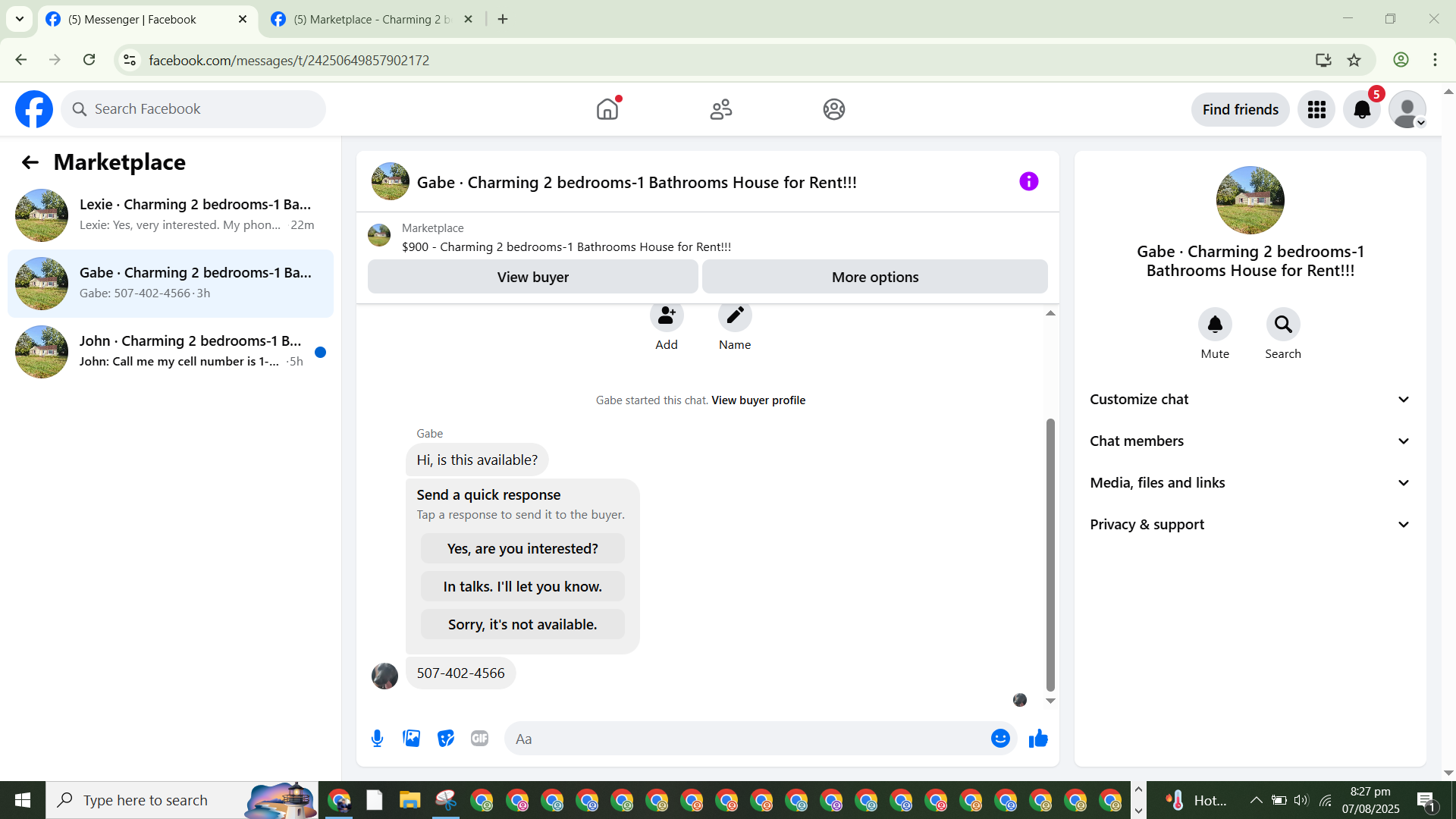Send quick response "Sorry, it's not available."
Screen dimensions: 1456x819
pos(522,624)
